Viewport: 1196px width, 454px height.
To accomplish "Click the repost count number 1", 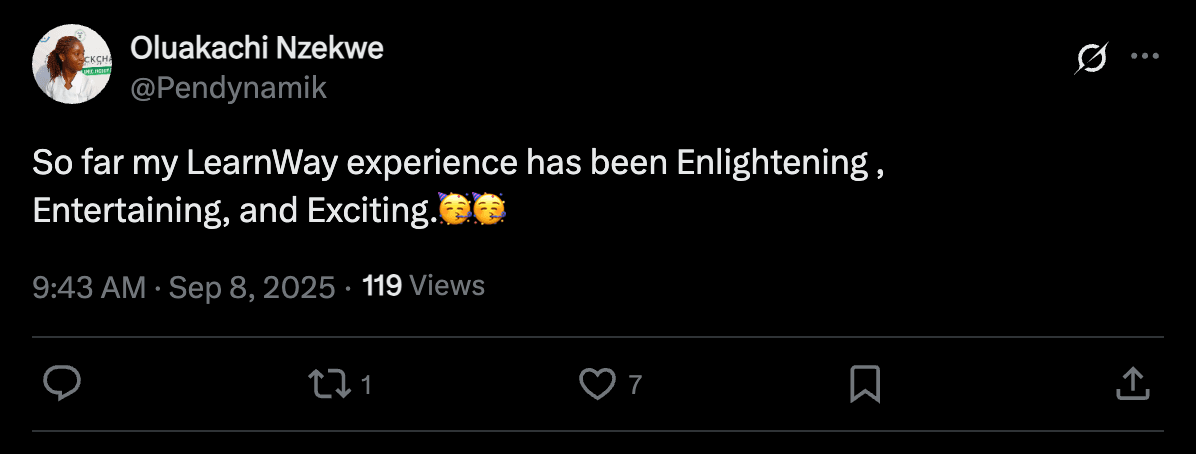I will 366,385.
